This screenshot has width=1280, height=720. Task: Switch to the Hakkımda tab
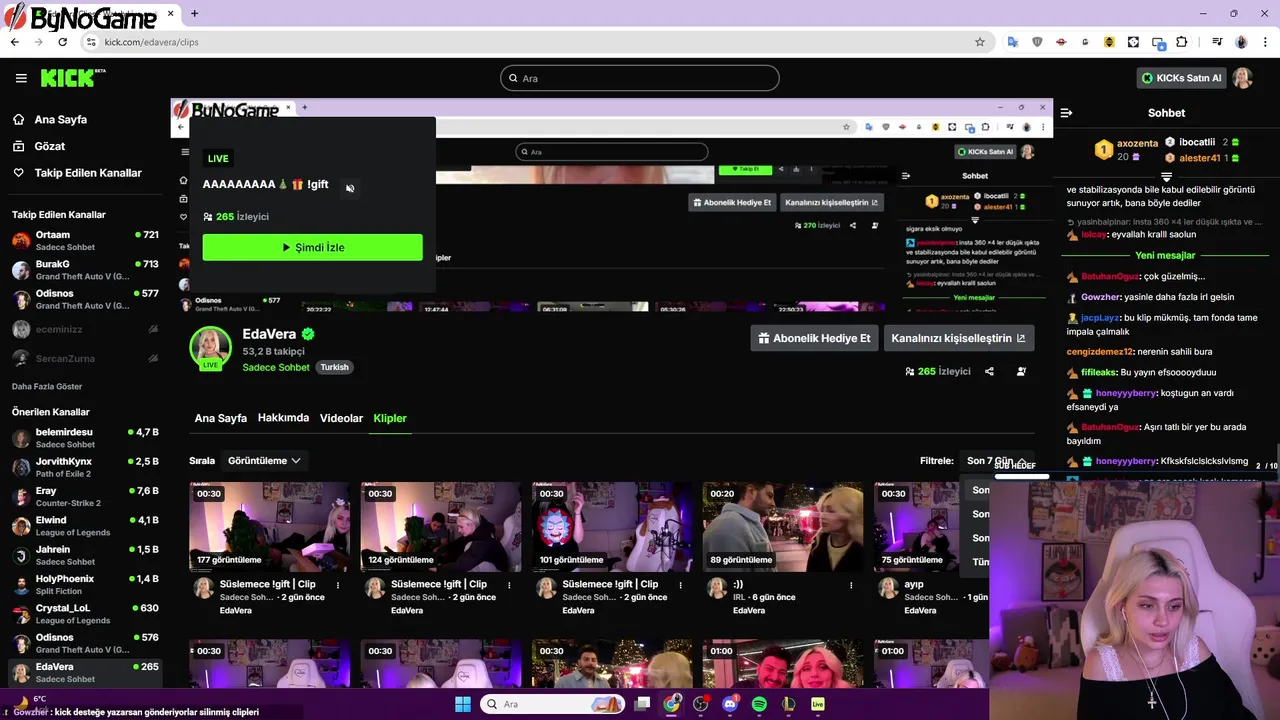pos(283,418)
